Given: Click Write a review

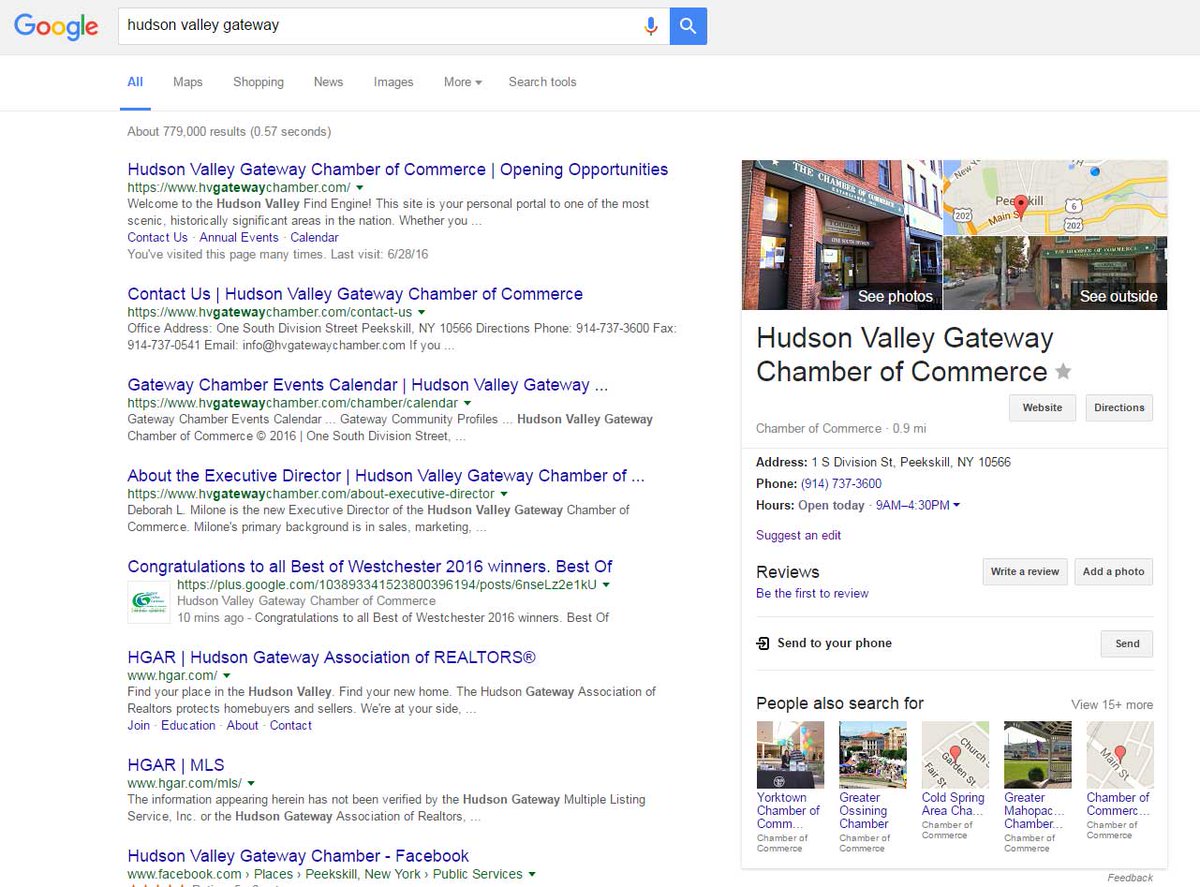Looking at the screenshot, I should (x=1024, y=571).
